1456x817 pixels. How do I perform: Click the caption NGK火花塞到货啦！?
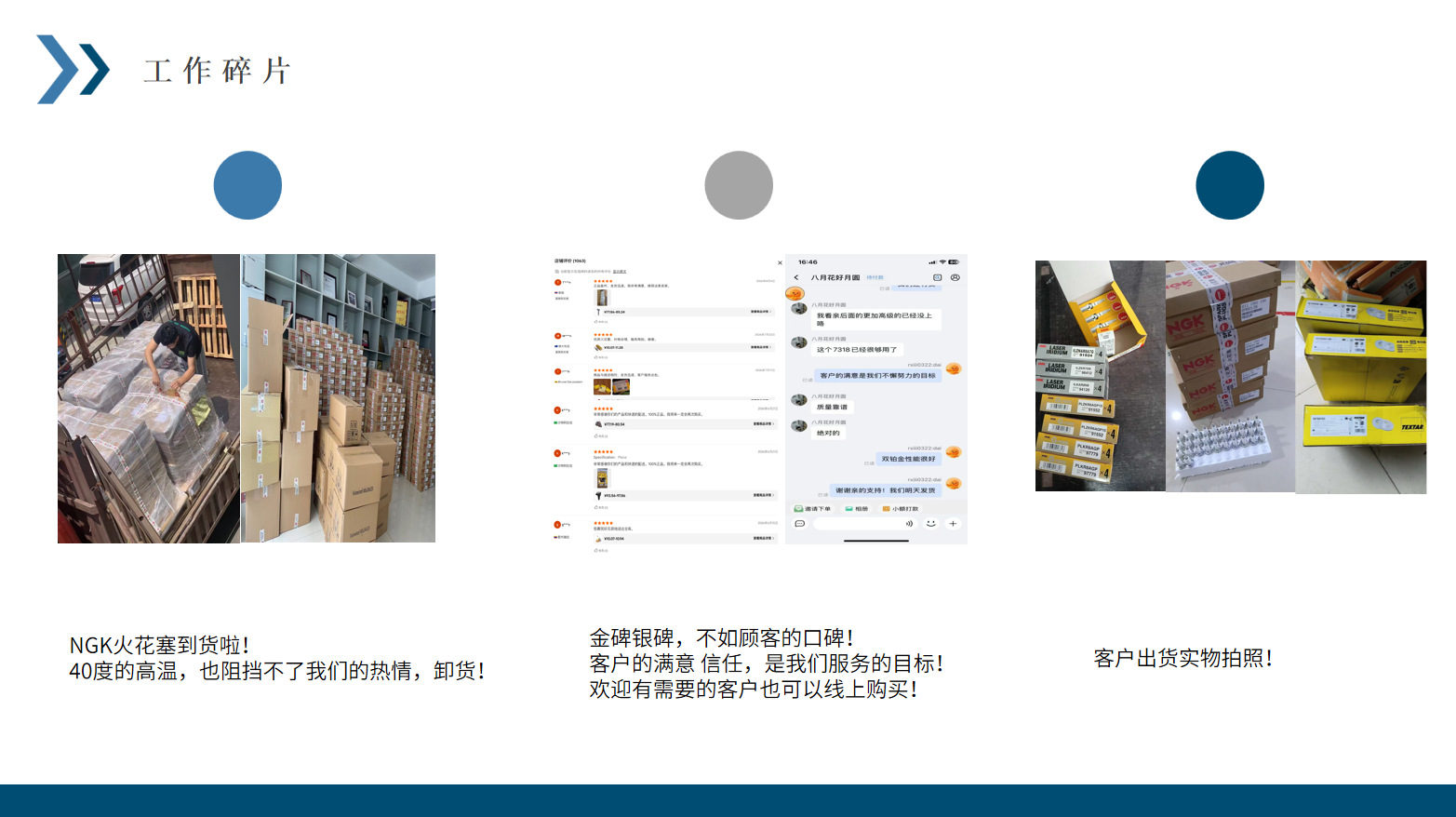(160, 646)
